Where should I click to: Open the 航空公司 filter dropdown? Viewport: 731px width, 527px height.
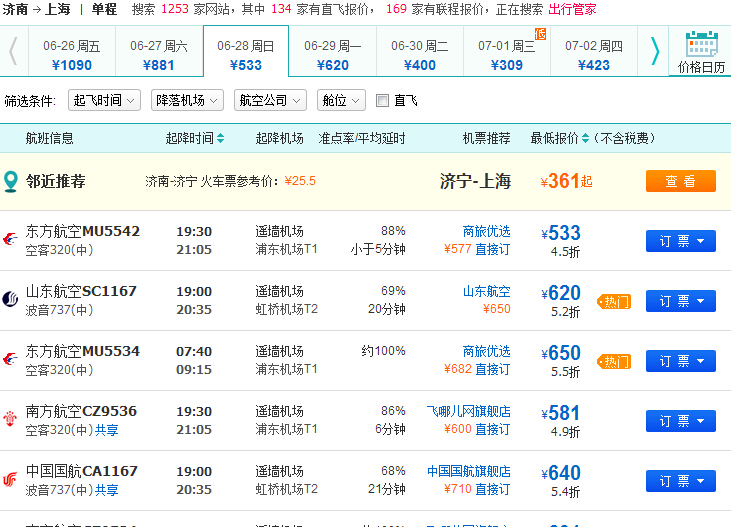[270, 100]
